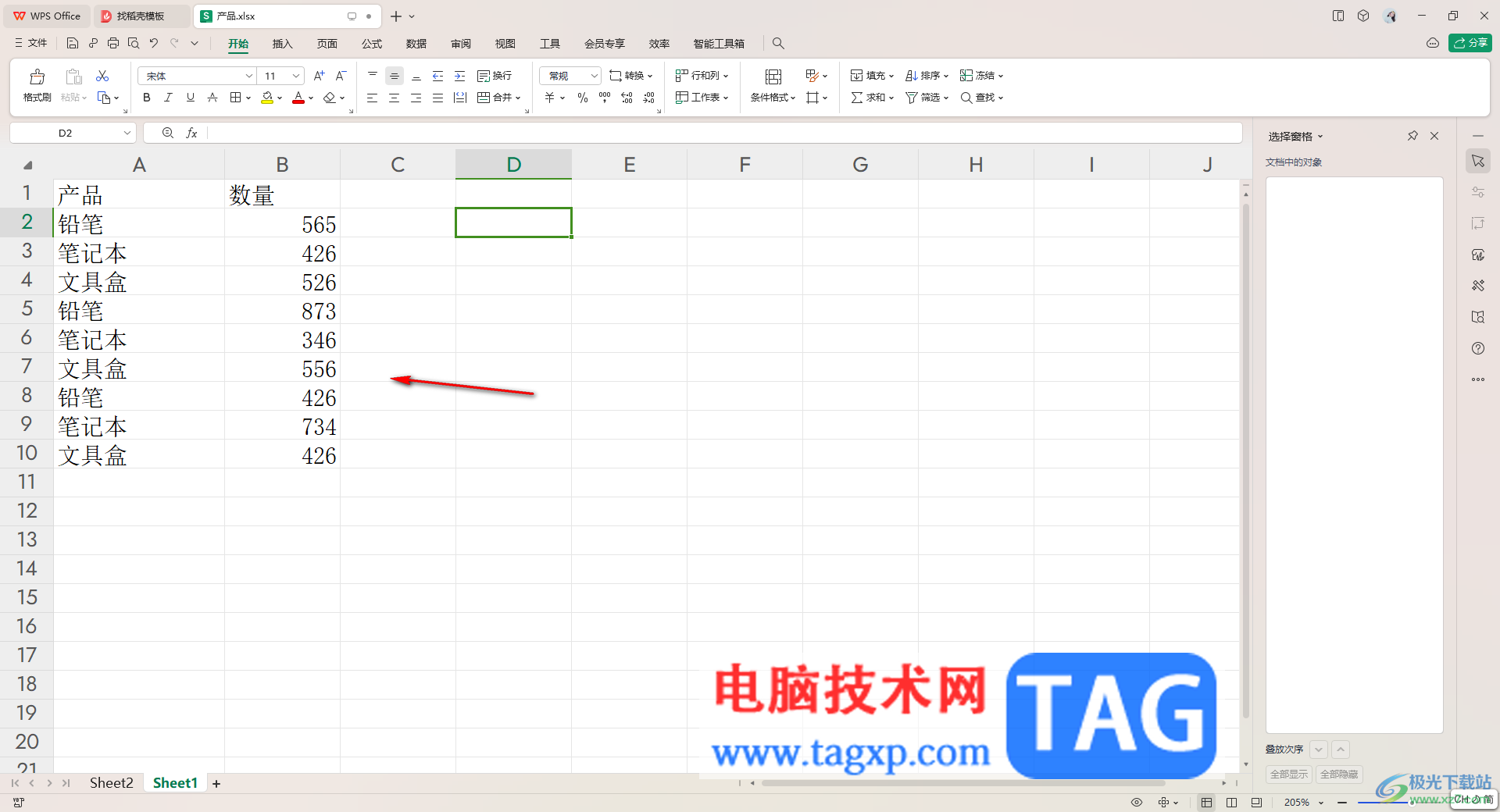Image resolution: width=1500 pixels, height=812 pixels.
Task: Switch to the Sheet2 tab
Action: click(111, 783)
